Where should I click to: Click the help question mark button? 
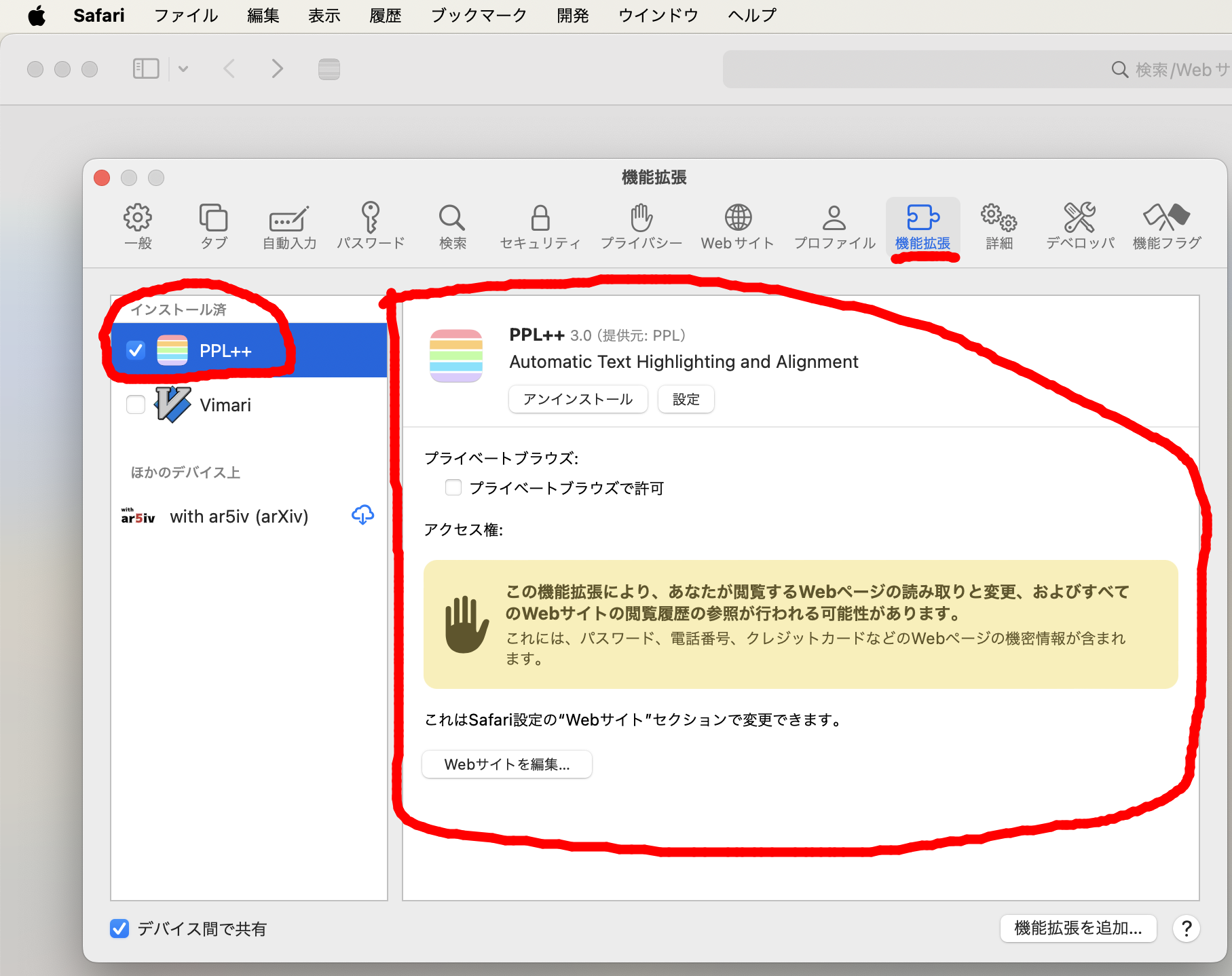coord(1187,928)
